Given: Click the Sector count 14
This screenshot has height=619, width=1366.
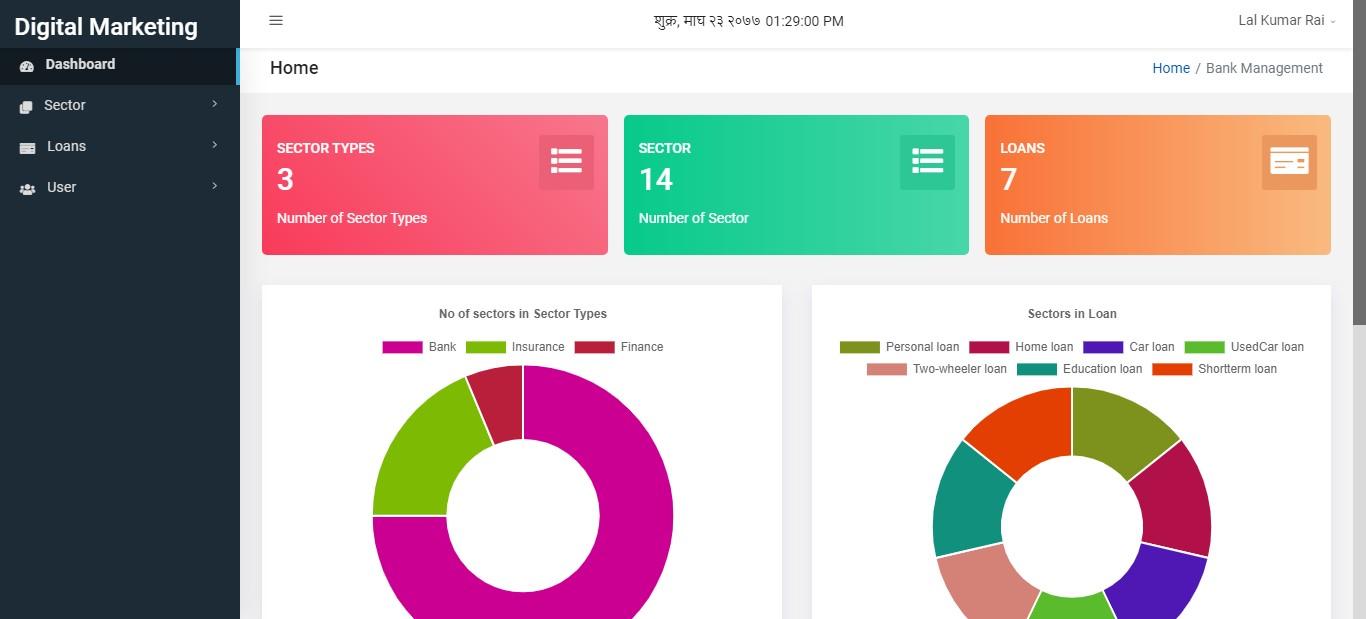Looking at the screenshot, I should 656,179.
